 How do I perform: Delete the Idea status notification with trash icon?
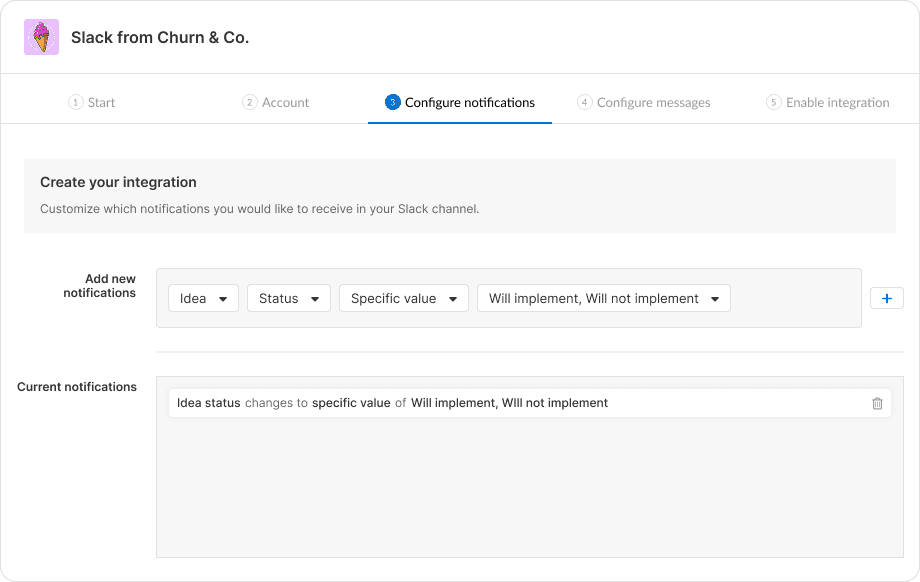click(877, 403)
